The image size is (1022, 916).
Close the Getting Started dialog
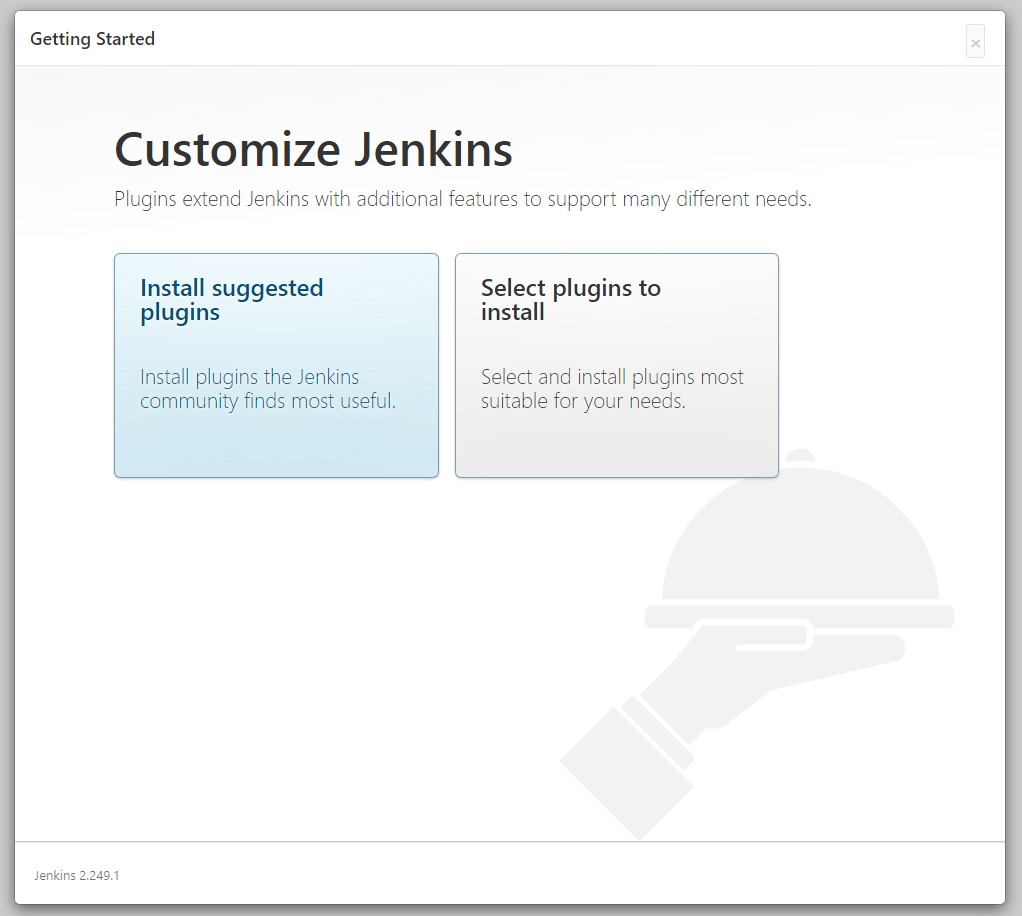pos(975,42)
